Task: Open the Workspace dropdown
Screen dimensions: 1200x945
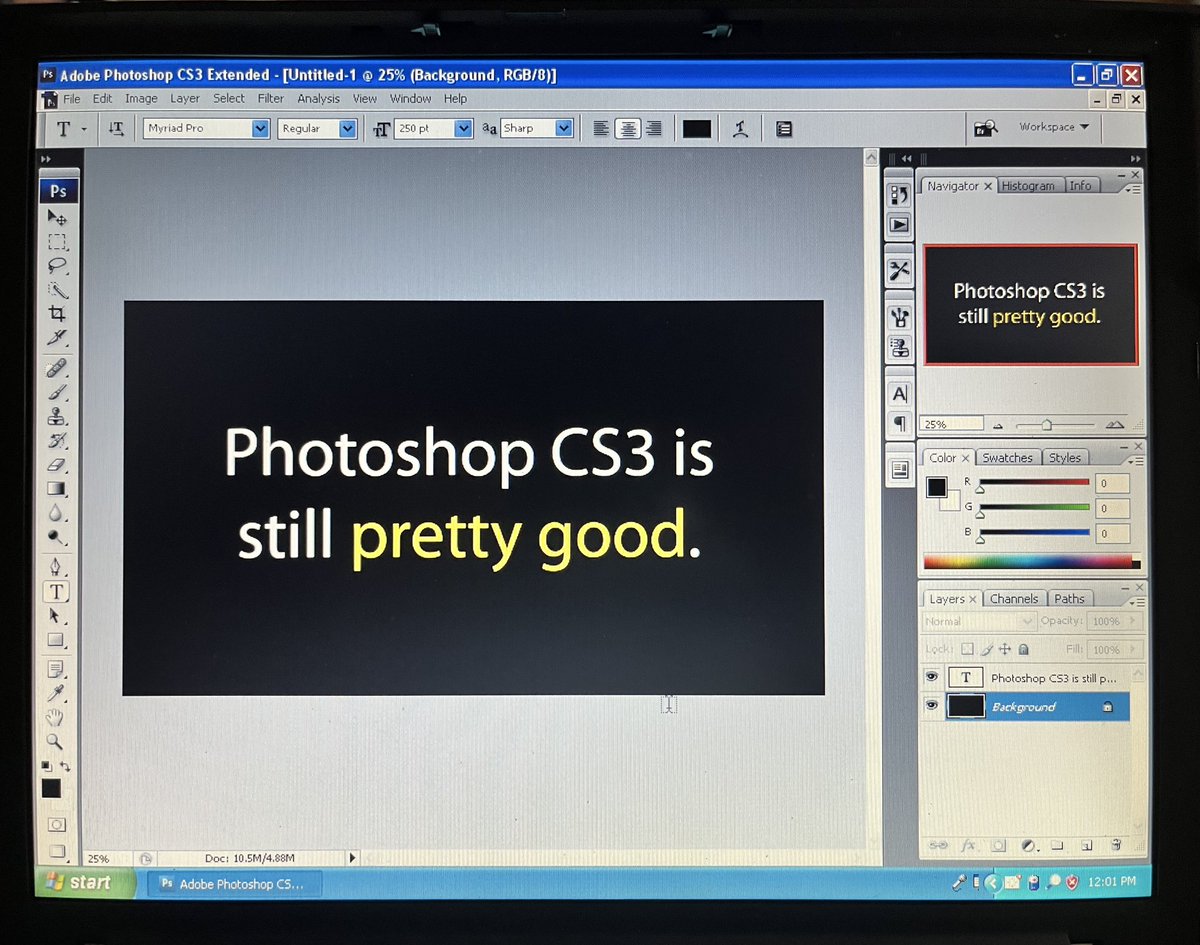Action: (x=1053, y=127)
